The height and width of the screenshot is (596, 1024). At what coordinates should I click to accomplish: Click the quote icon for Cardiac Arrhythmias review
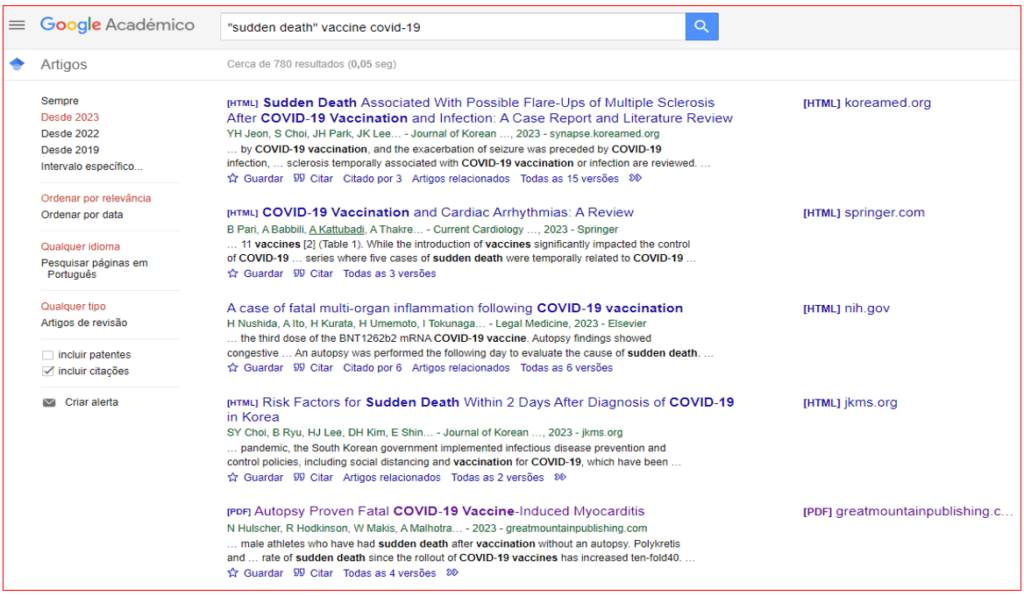click(x=299, y=273)
